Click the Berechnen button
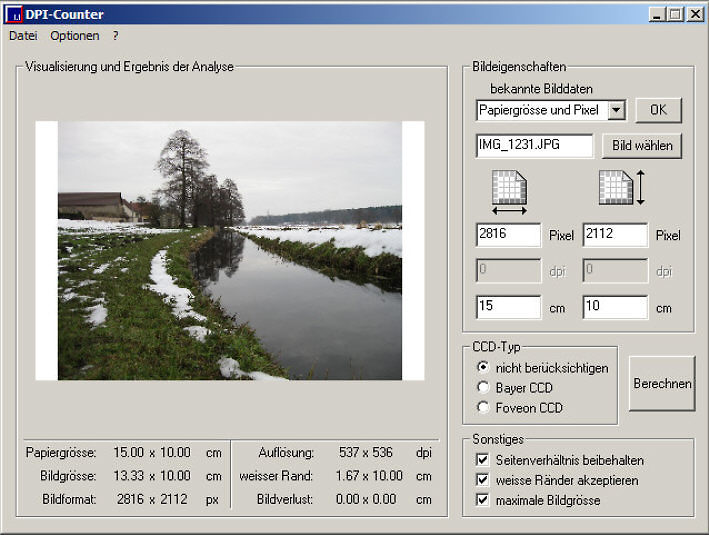709x535 pixels. click(661, 383)
